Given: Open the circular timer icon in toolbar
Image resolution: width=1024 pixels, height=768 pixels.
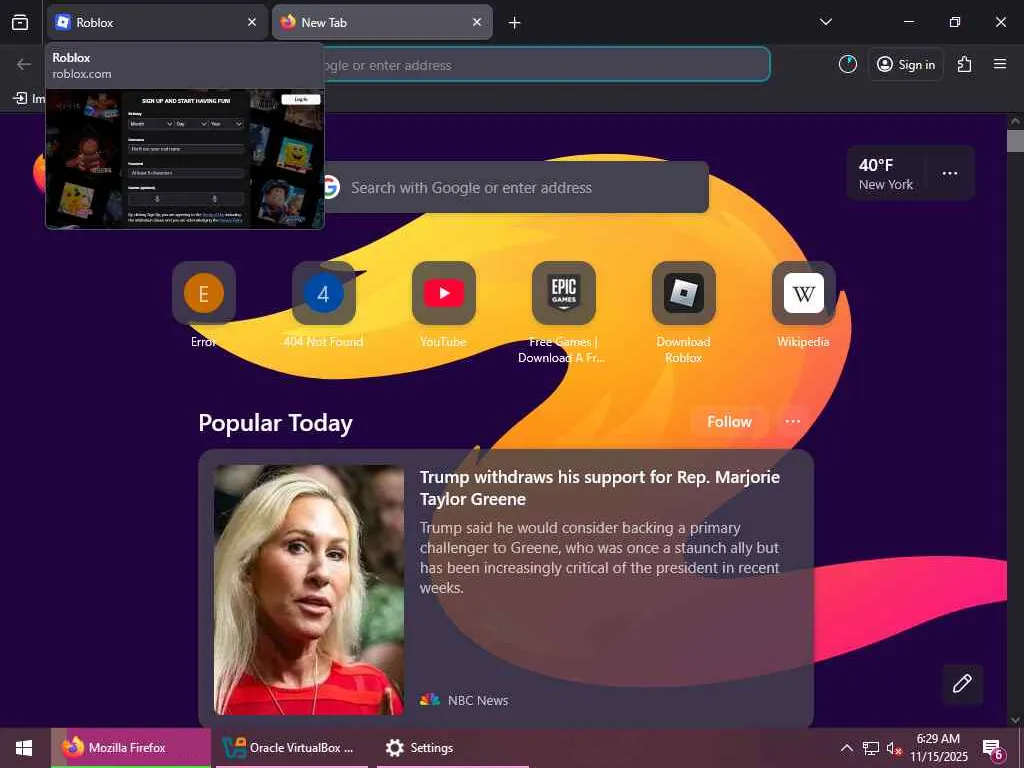Looking at the screenshot, I should [848, 64].
